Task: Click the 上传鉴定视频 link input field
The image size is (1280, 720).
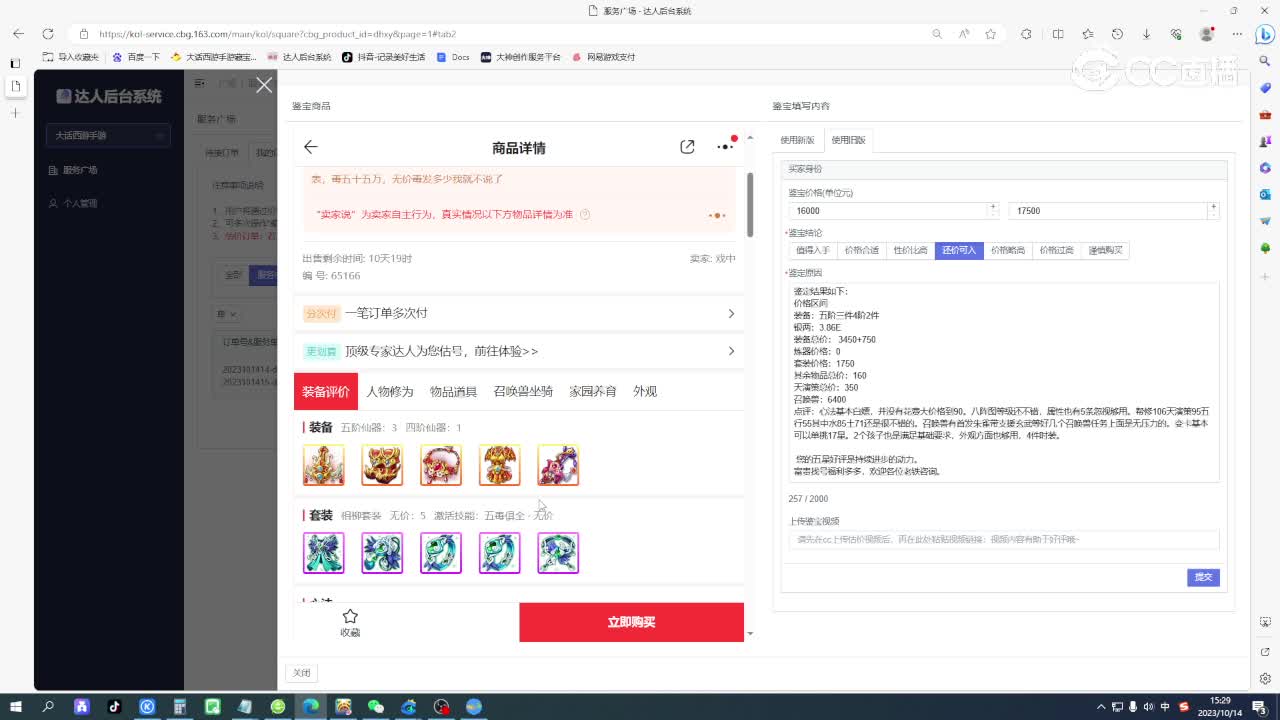Action: pyautogui.click(x=1004, y=540)
